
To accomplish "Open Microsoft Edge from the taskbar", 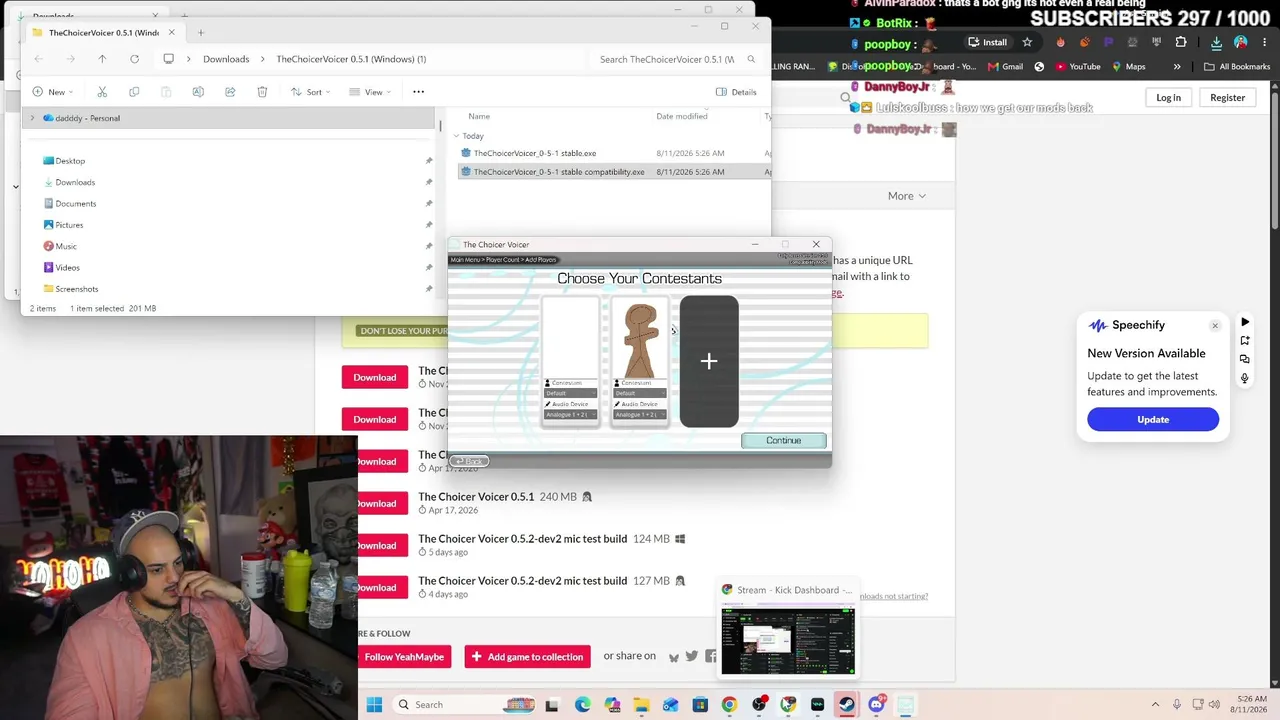I will pyautogui.click(x=583, y=705).
